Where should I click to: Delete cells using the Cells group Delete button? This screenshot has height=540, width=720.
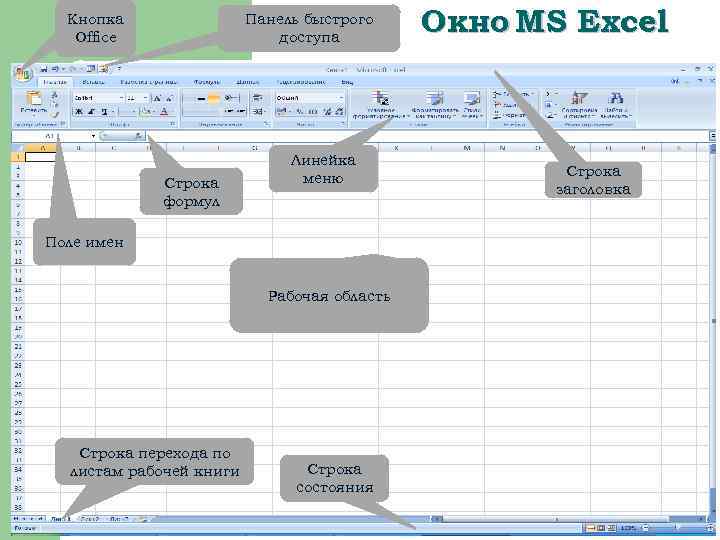(x=507, y=105)
